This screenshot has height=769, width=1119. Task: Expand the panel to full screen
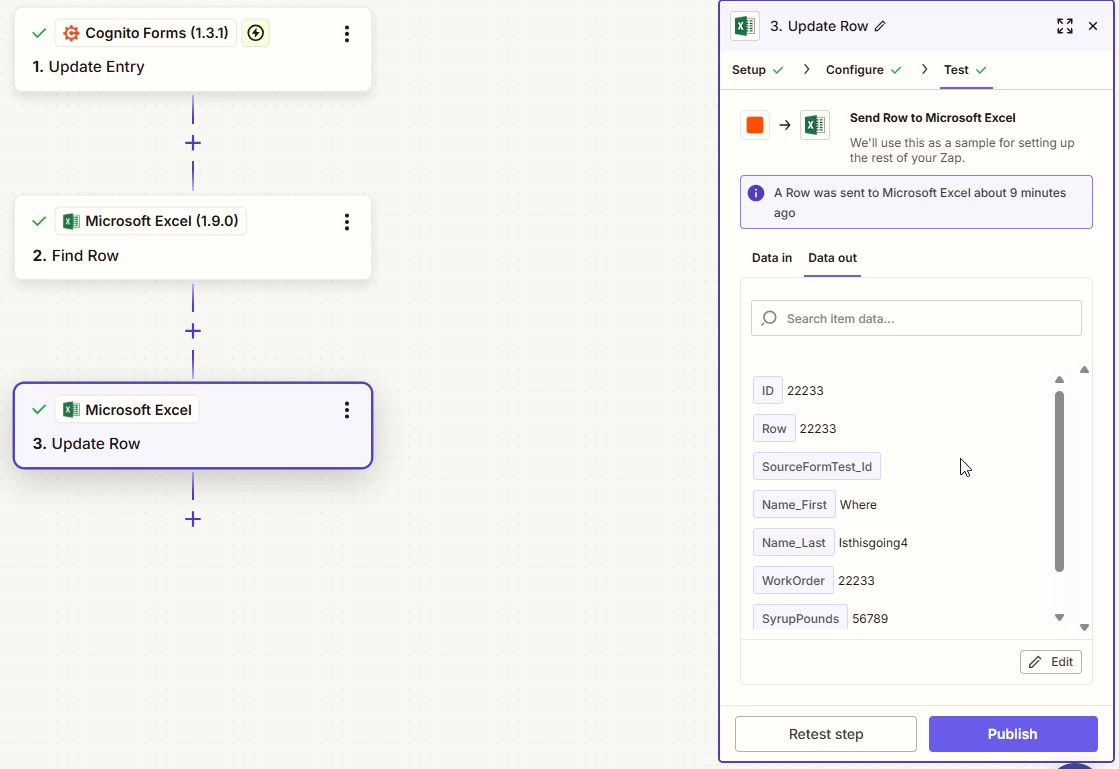(x=1065, y=26)
